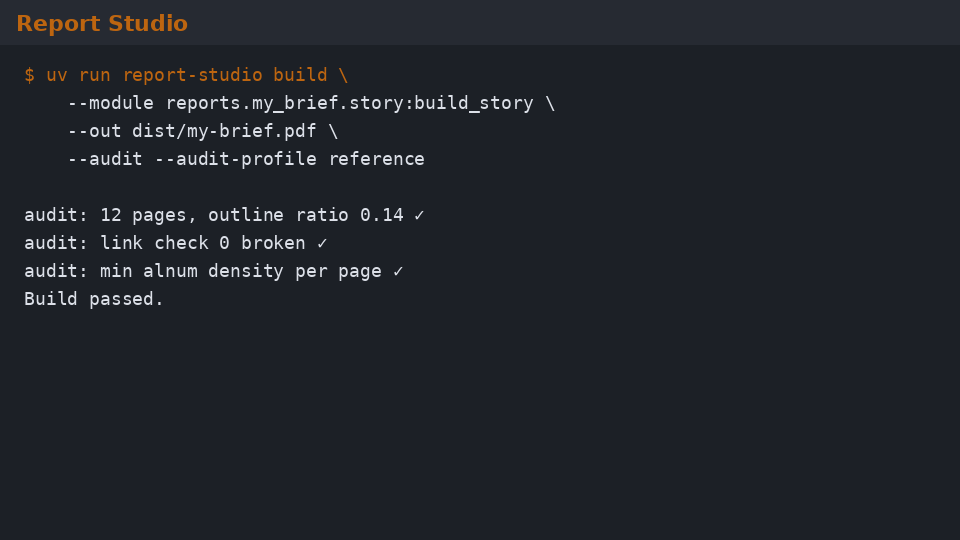Screen dimensions: 960x540
Task: Click the 'audit: min alnum density per page' line
Action: 214,271
